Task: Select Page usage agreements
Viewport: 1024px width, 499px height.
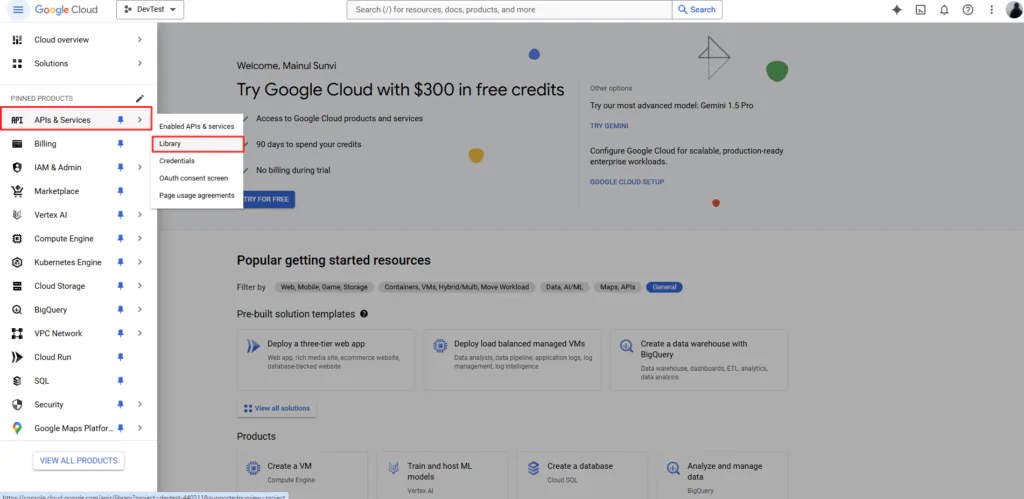Action: coord(197,195)
